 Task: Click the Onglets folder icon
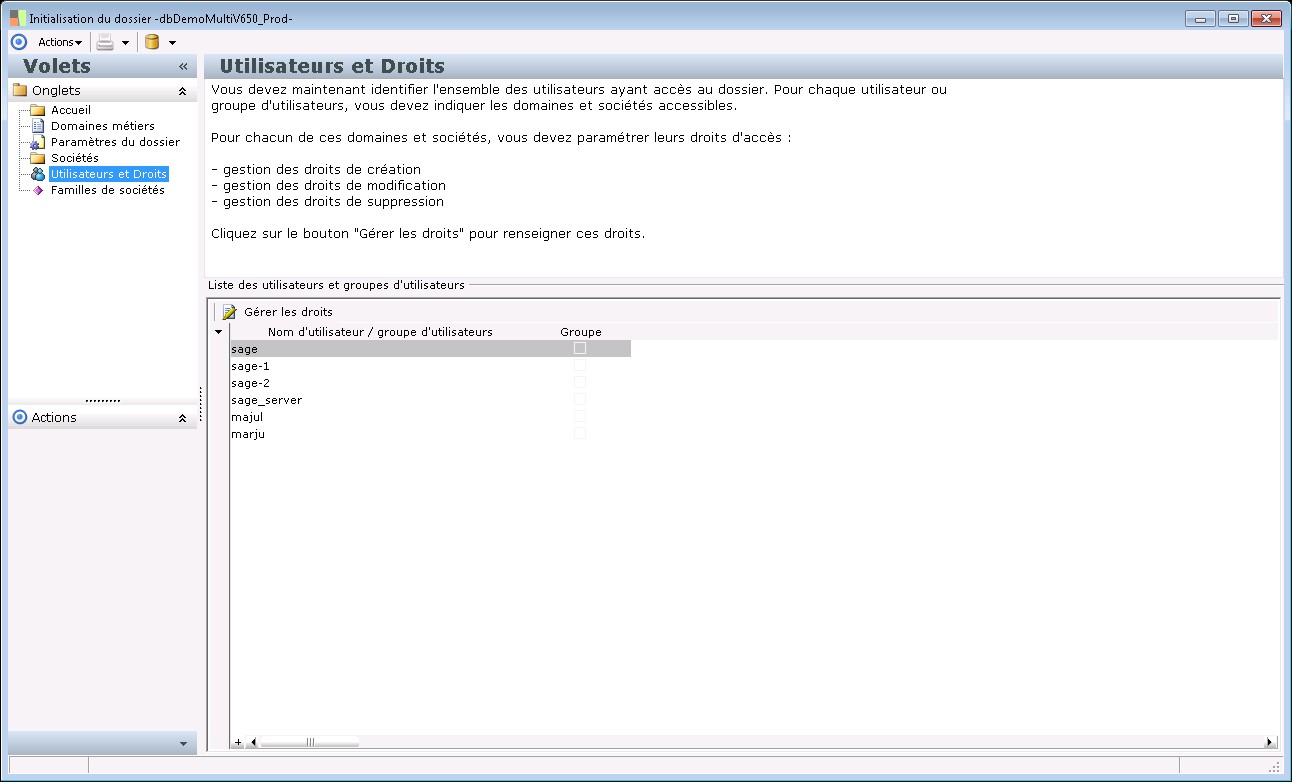pyautogui.click(x=19, y=91)
